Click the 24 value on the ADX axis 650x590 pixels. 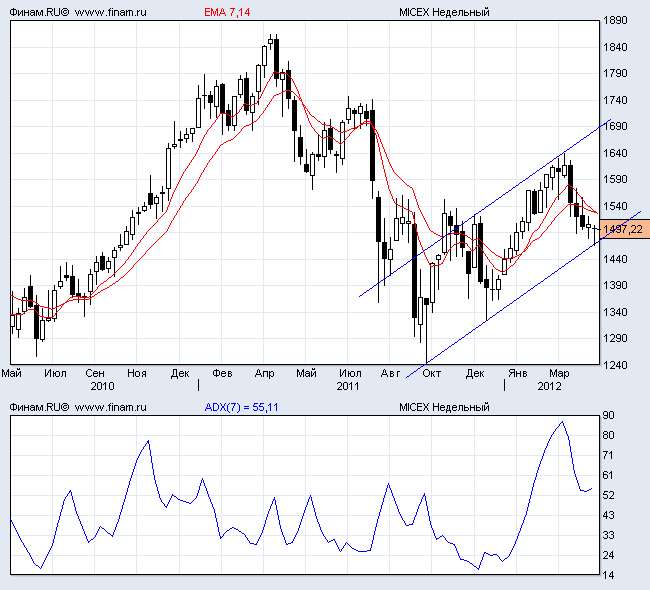(x=608, y=555)
